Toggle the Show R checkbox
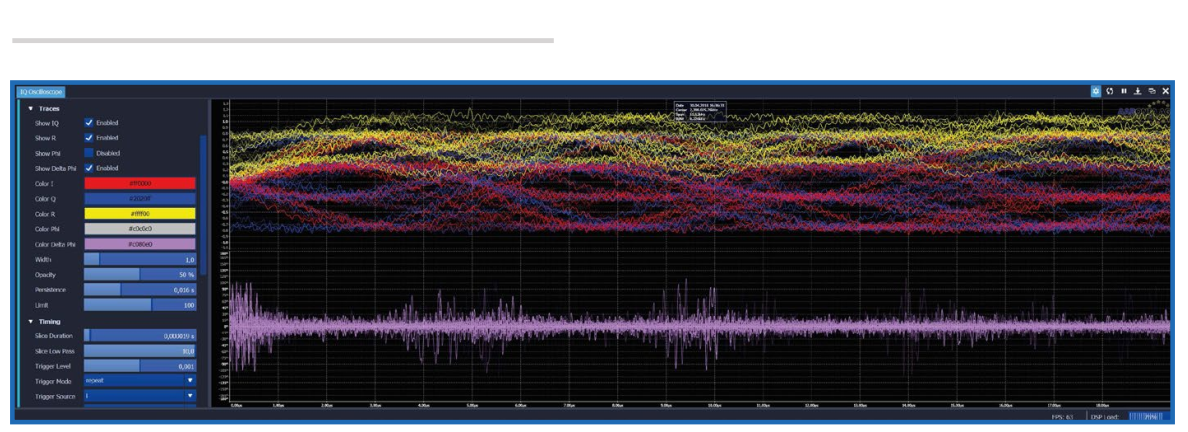Image resolution: width=1188 pixels, height=432 pixels. point(89,137)
